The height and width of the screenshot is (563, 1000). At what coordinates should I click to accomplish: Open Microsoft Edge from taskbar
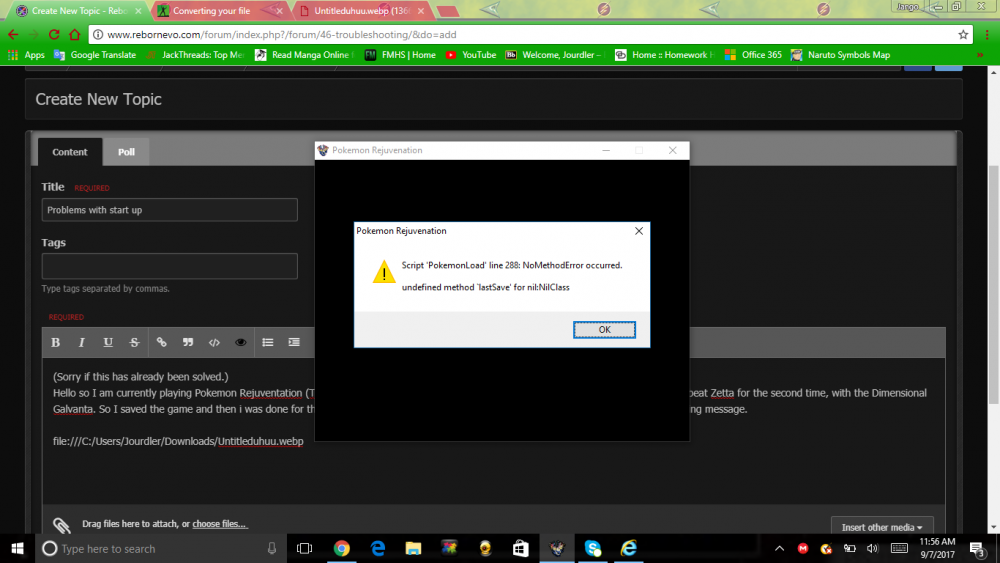coord(378,548)
